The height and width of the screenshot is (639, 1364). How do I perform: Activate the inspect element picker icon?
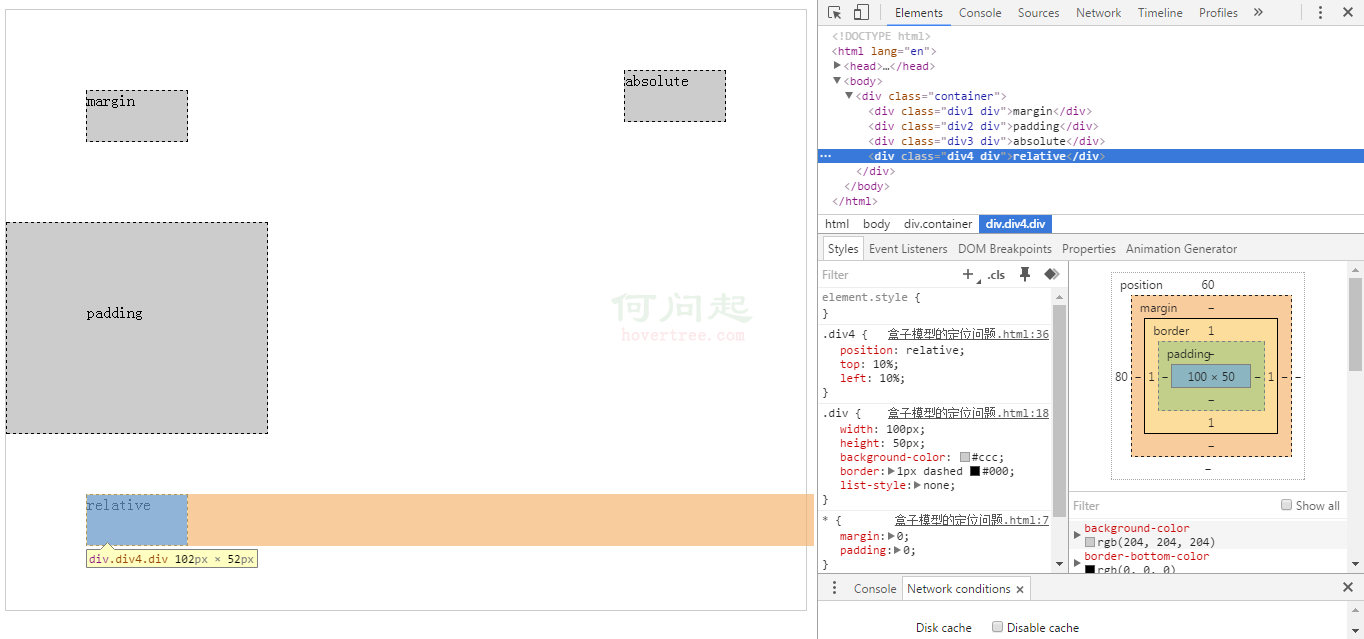click(x=835, y=13)
